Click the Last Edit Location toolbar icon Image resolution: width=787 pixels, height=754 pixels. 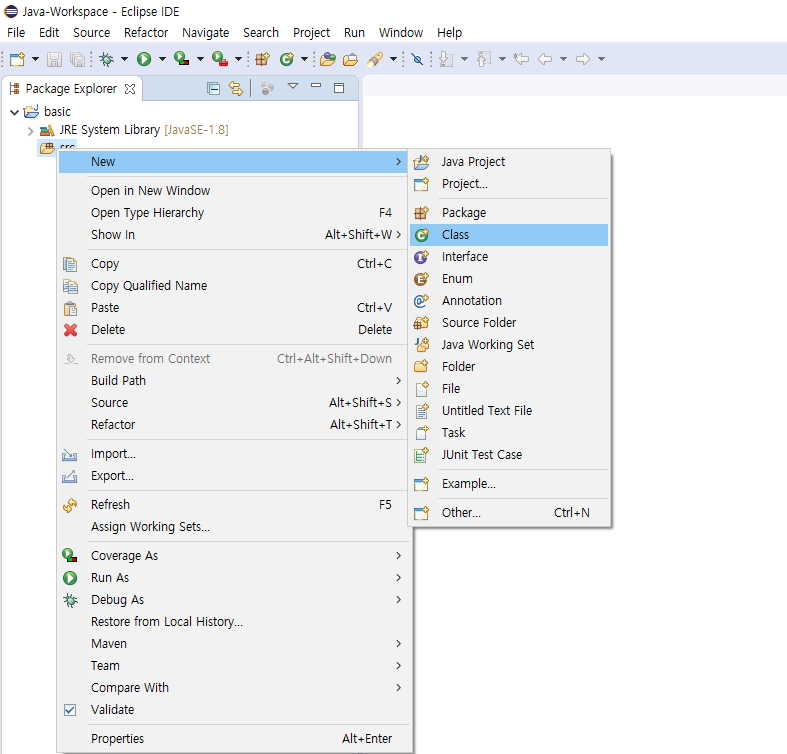521,59
